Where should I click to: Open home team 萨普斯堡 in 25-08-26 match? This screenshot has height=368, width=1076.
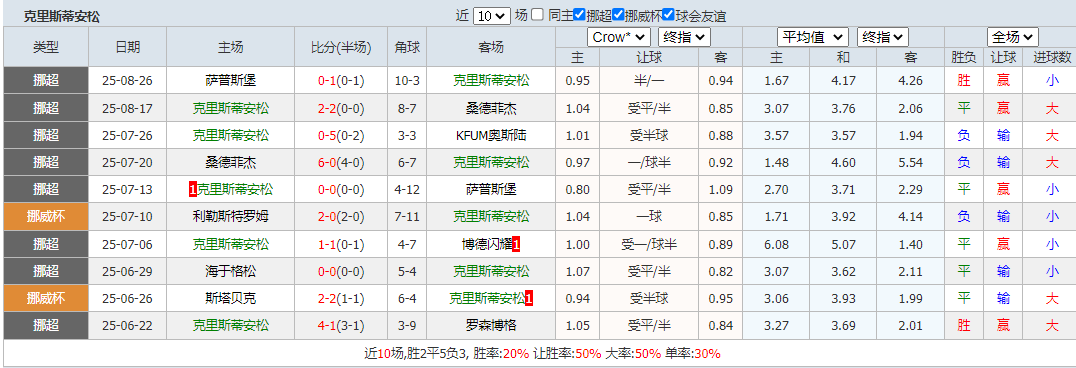[x=231, y=80]
